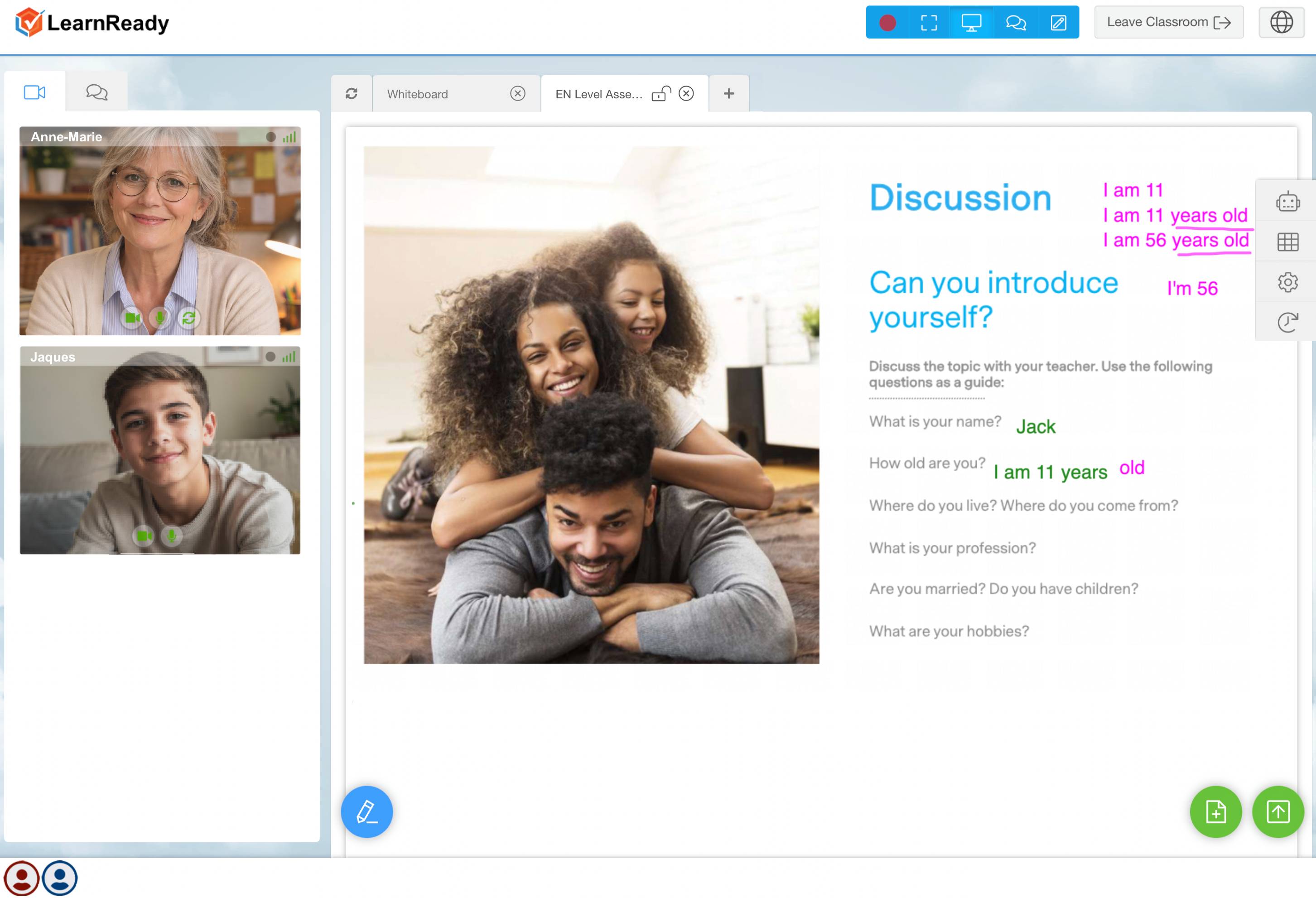Screen dimensions: 1316x898
Task: Mute Jaques' microphone
Action: [x=172, y=536]
